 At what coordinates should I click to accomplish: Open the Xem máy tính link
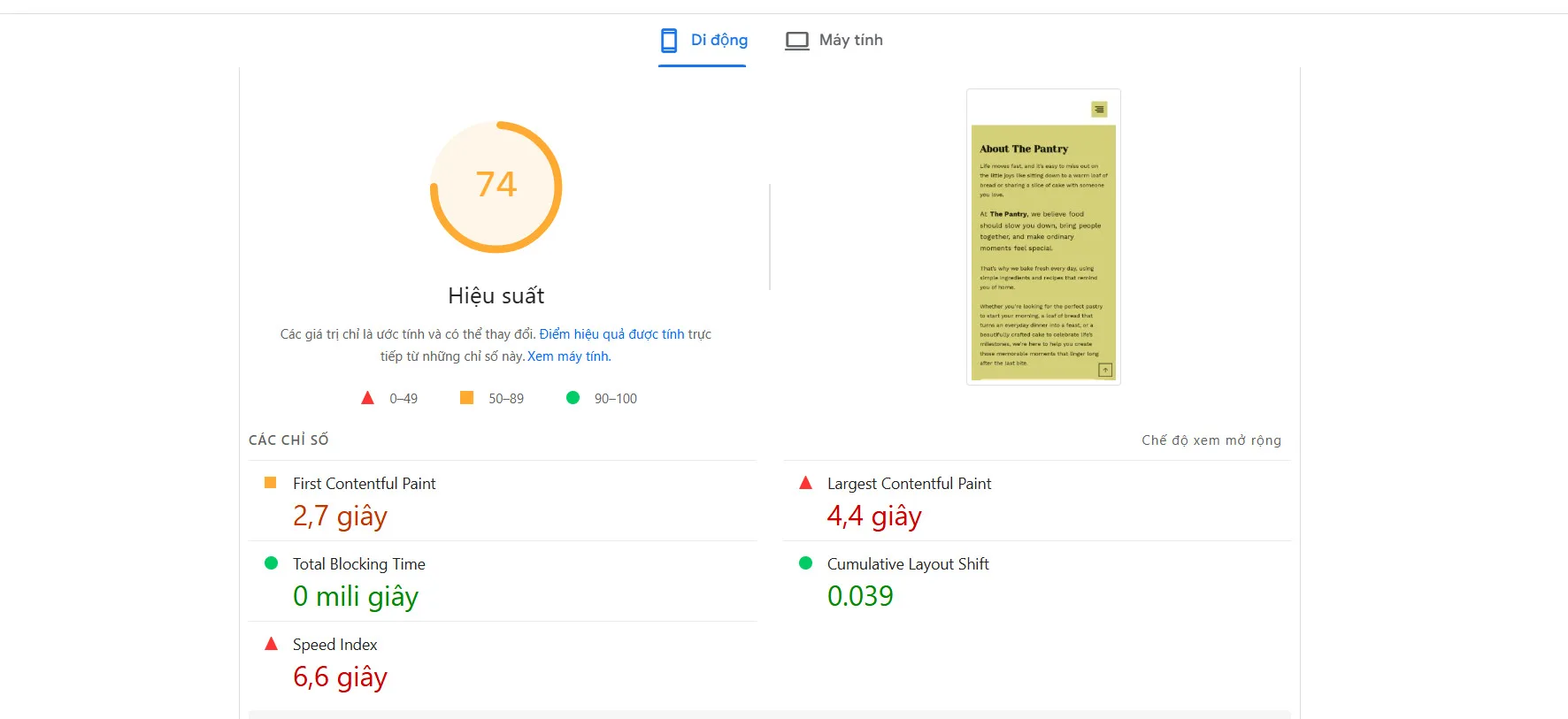tap(569, 356)
